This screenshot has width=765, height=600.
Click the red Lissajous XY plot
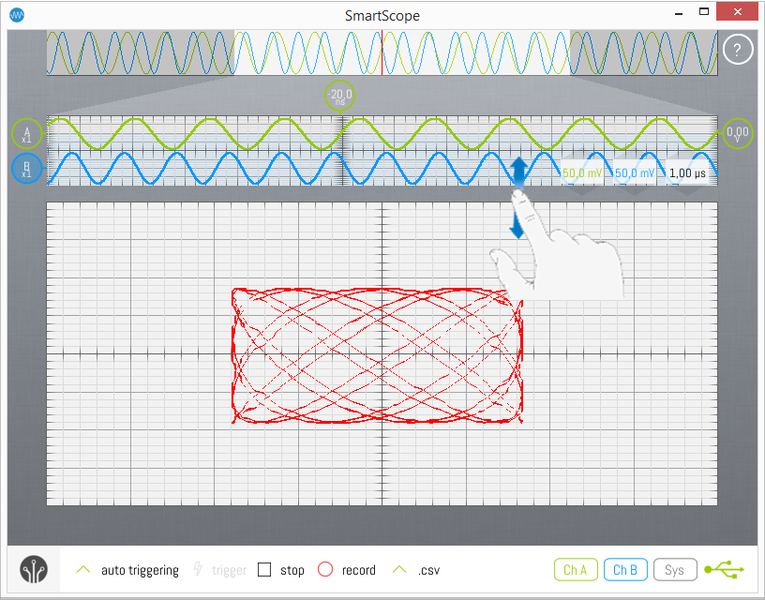[377, 355]
